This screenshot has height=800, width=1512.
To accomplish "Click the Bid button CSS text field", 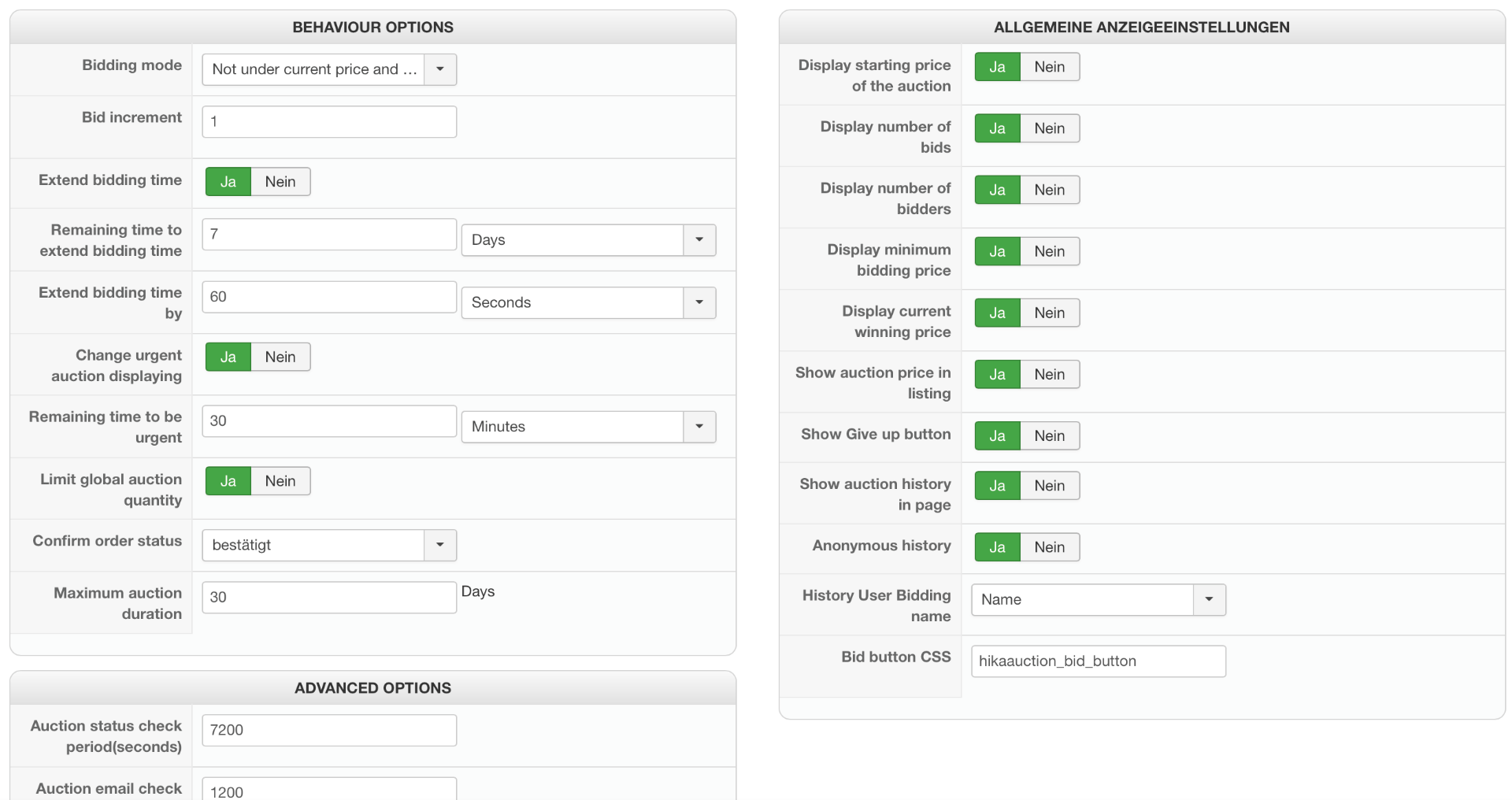I will [1098, 661].
